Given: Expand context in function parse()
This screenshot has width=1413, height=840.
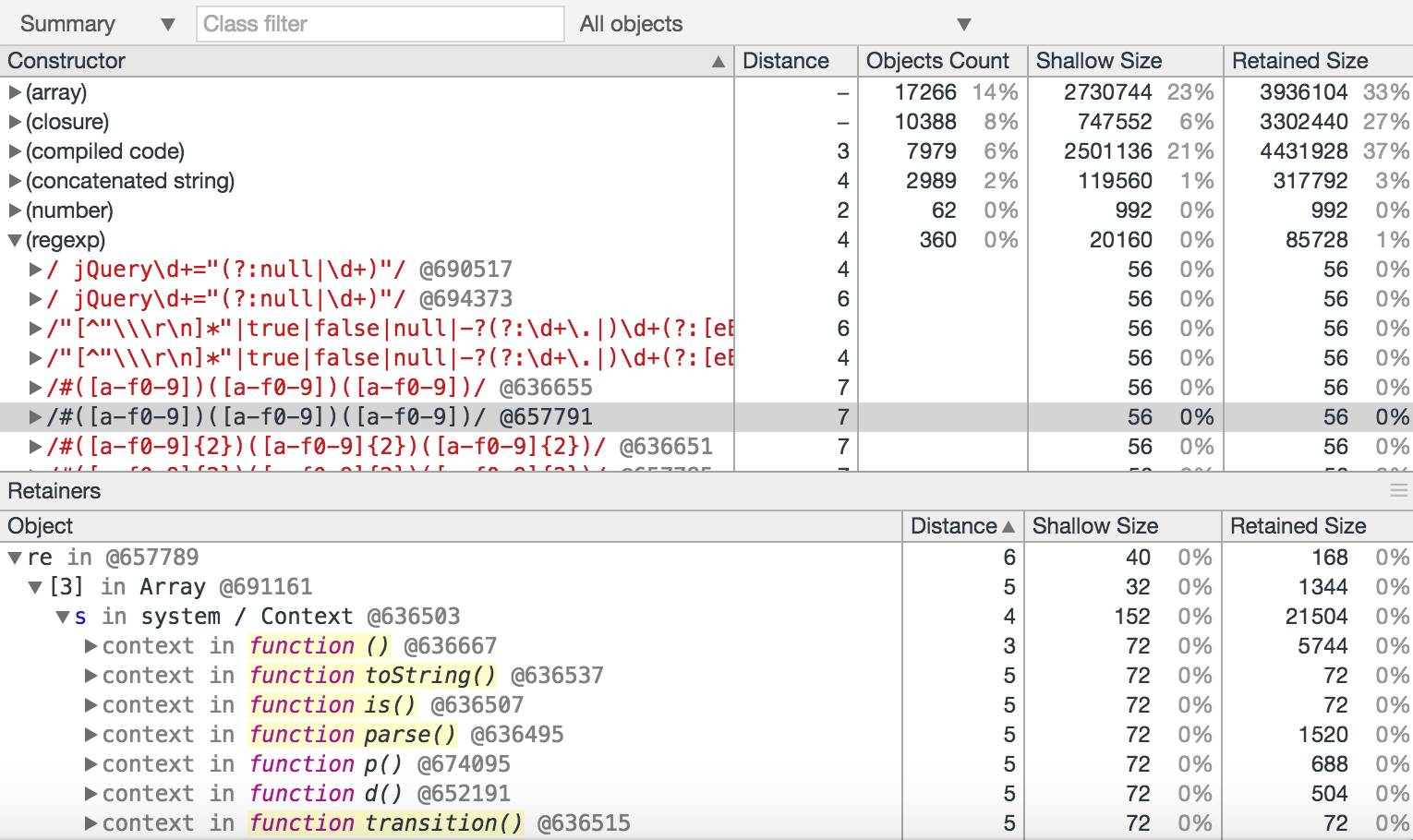Looking at the screenshot, I should point(91,735).
